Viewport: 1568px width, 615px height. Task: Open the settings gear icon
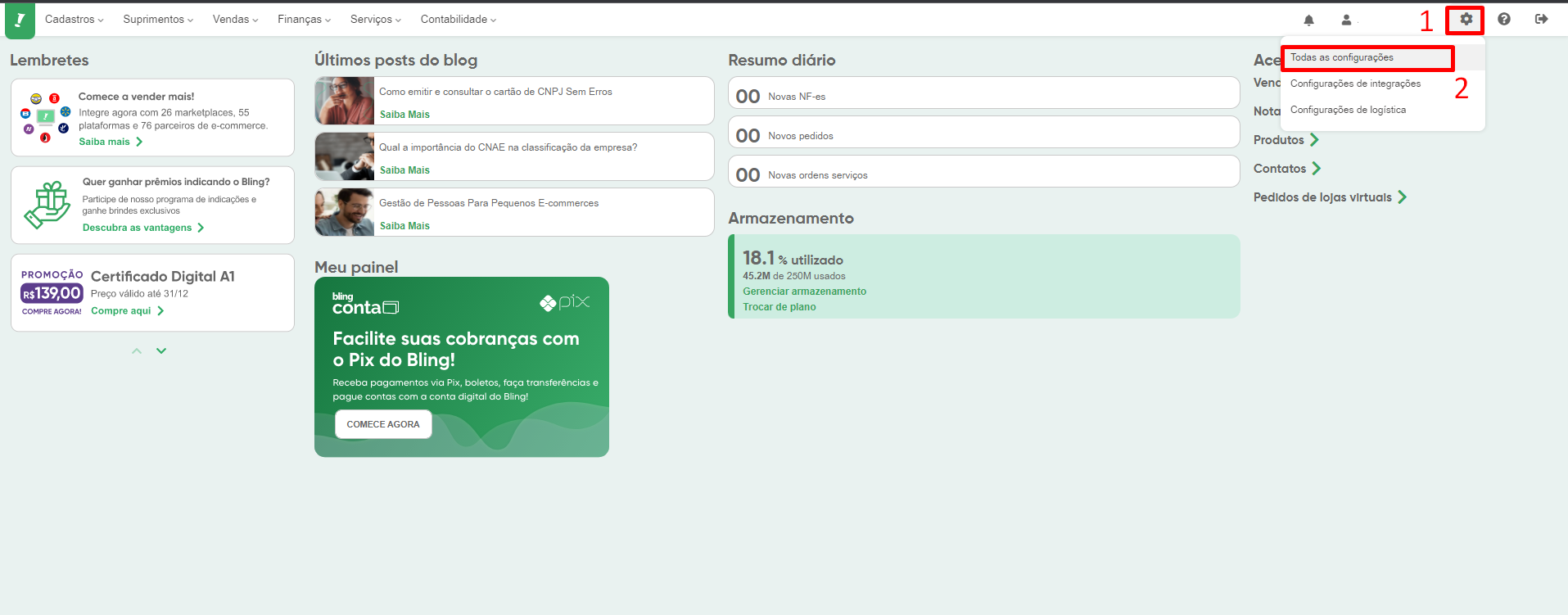[x=1466, y=19]
